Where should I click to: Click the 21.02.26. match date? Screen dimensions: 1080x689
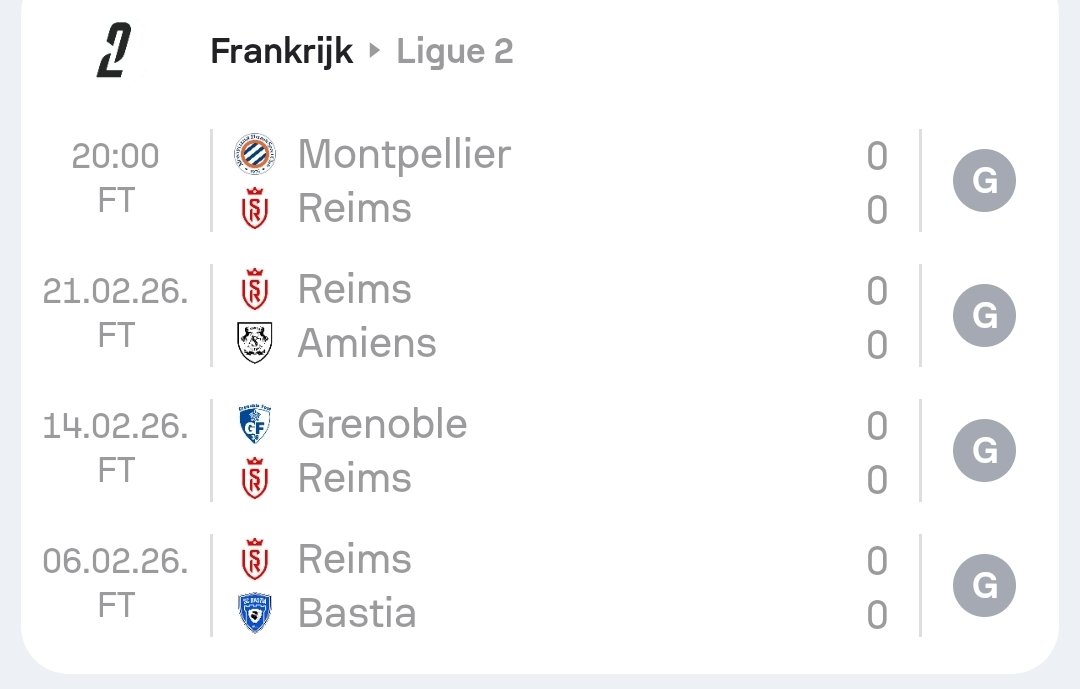pos(115,291)
